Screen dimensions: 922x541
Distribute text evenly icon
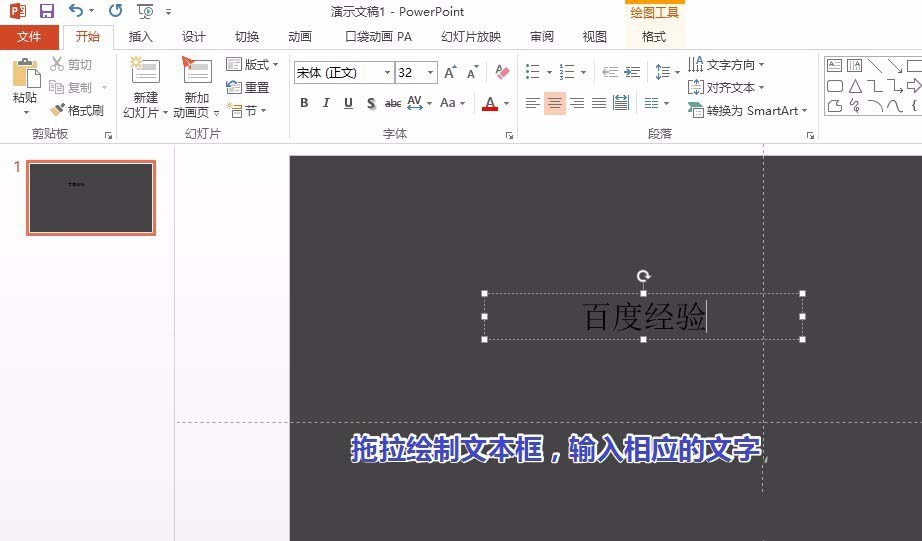tap(621, 103)
